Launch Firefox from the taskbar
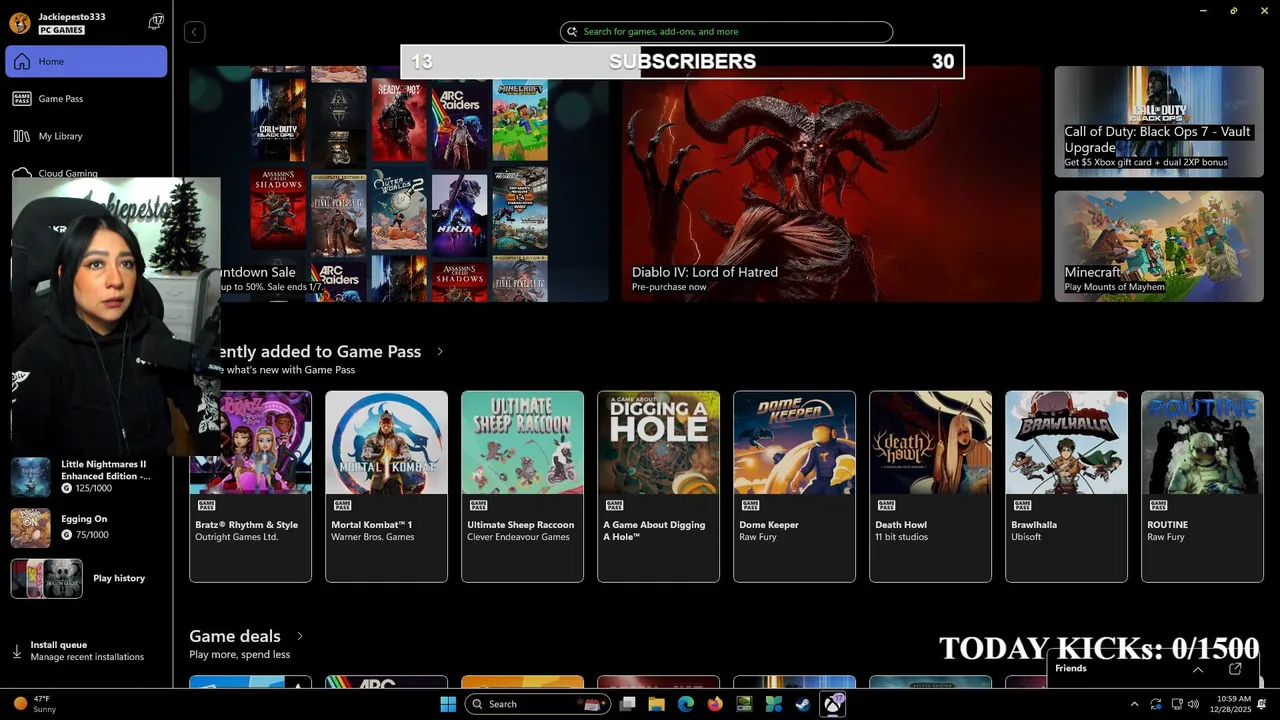Viewport: 1280px width, 720px height. [714, 704]
